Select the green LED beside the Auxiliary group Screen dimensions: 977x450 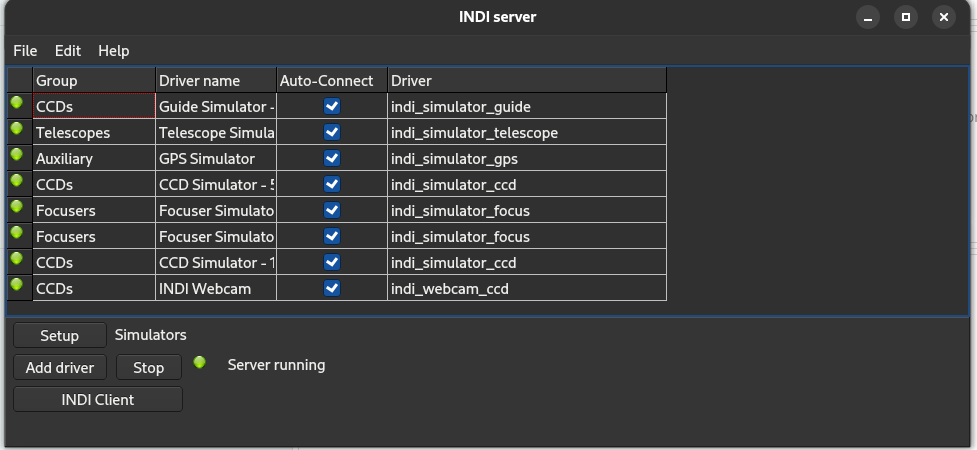click(17, 155)
